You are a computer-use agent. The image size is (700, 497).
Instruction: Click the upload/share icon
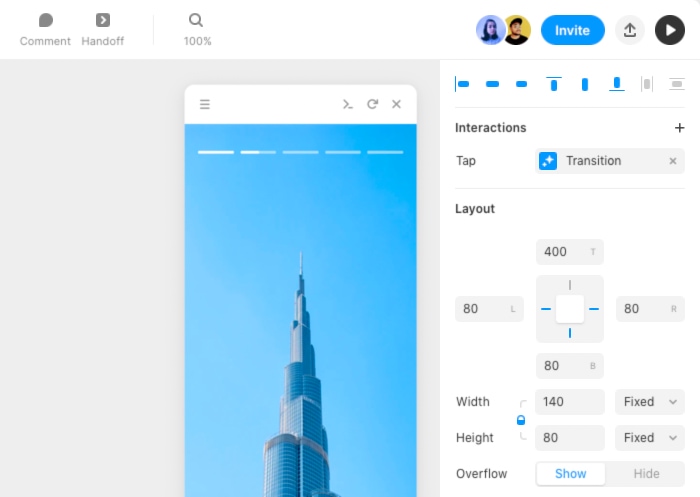630,30
